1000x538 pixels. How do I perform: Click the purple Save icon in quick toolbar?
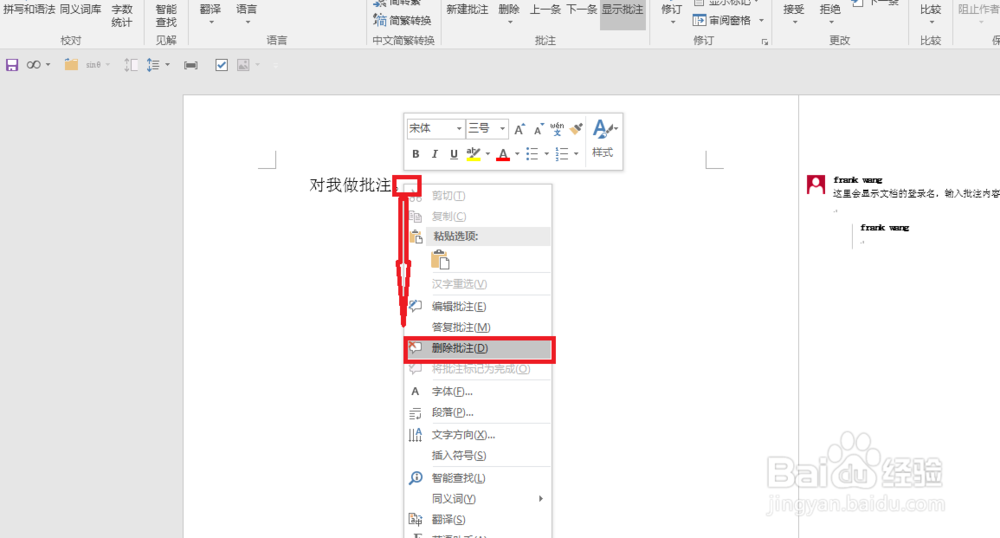(12, 65)
